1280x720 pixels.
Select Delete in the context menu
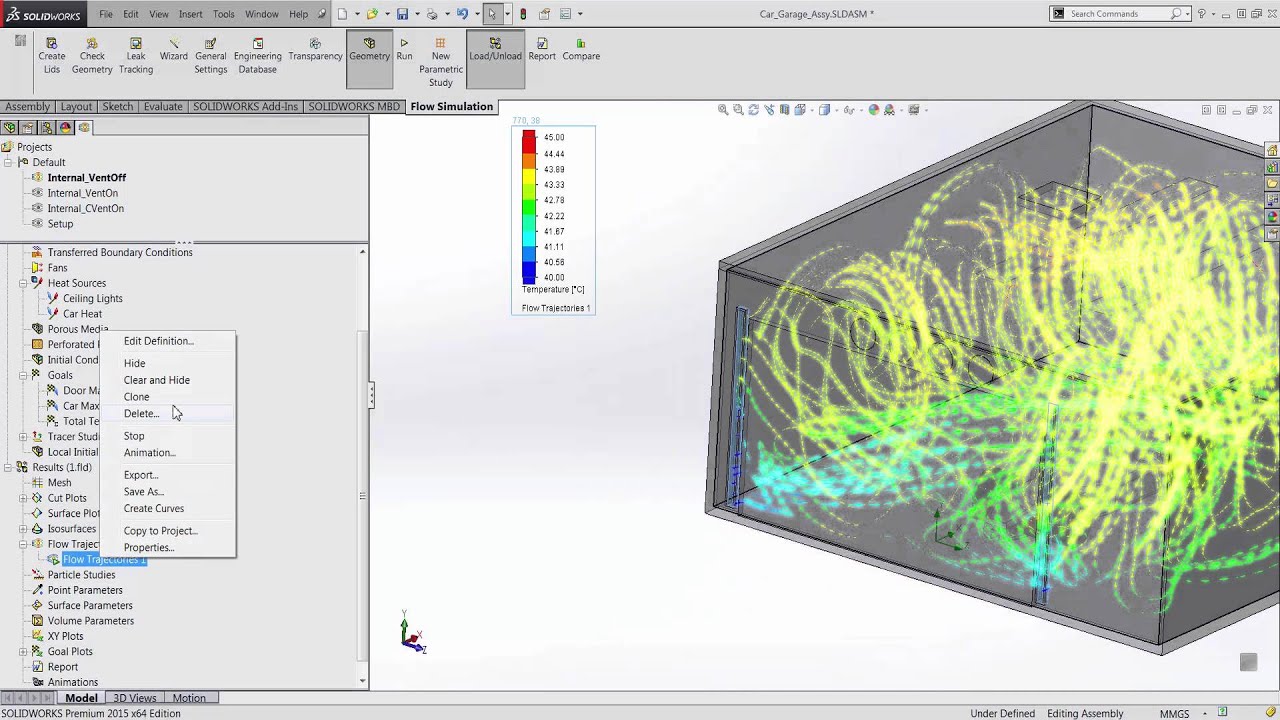click(x=141, y=413)
